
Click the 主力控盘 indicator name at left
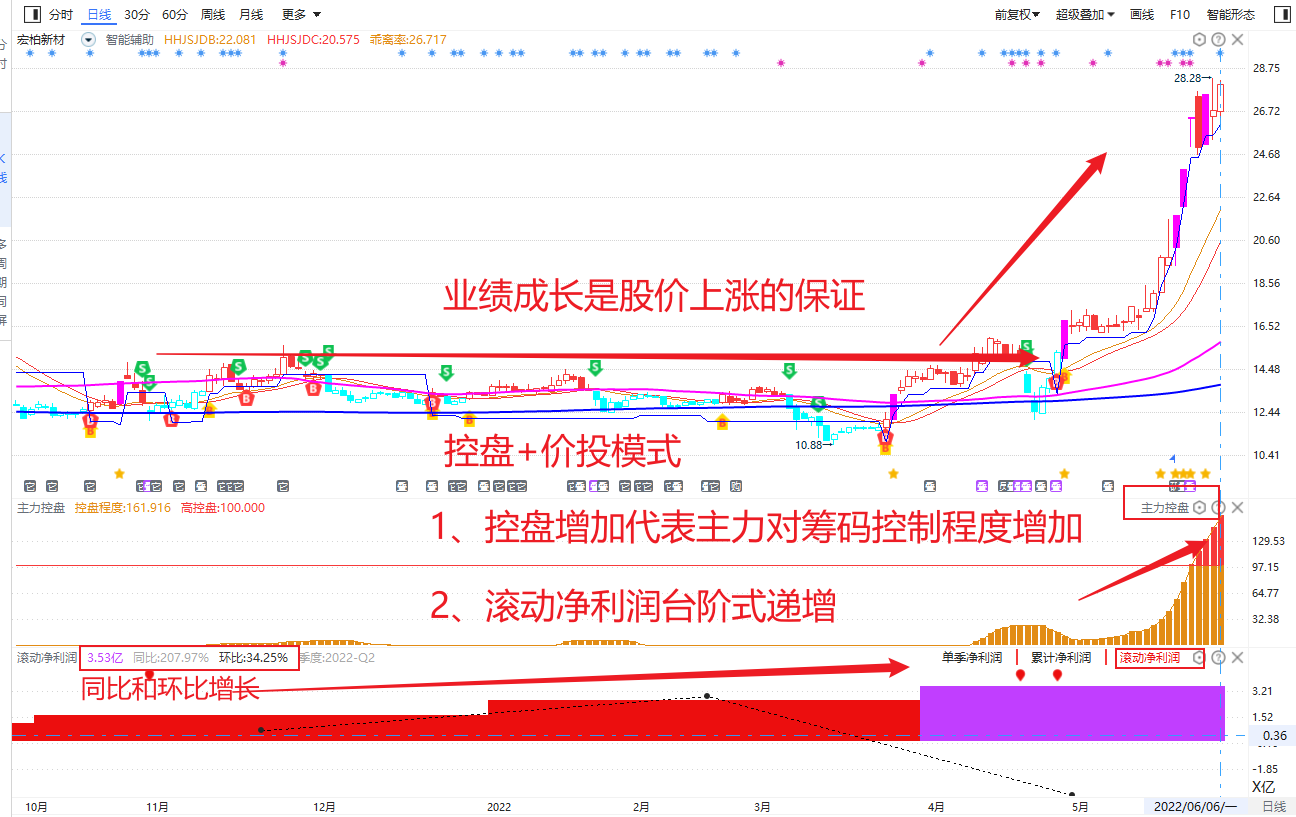pyautogui.click(x=41, y=508)
